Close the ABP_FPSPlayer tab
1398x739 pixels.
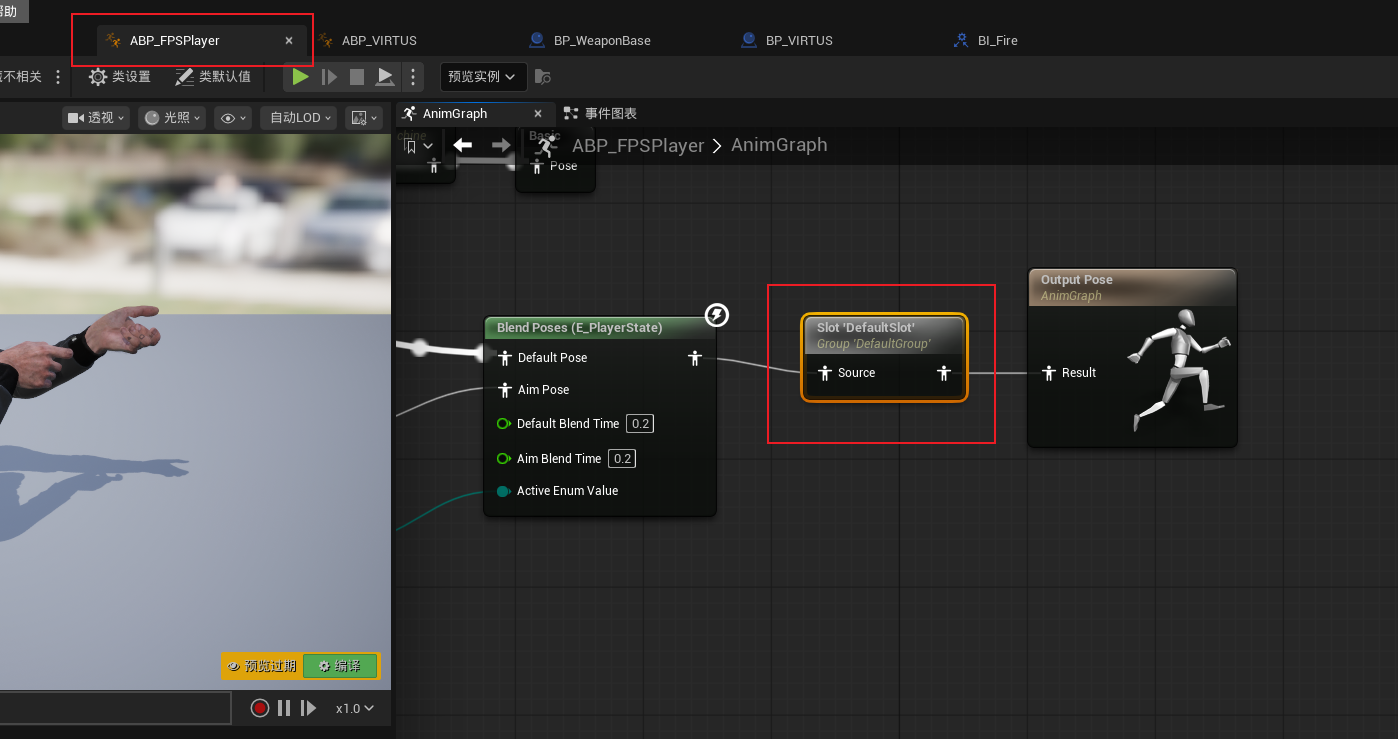click(x=289, y=41)
